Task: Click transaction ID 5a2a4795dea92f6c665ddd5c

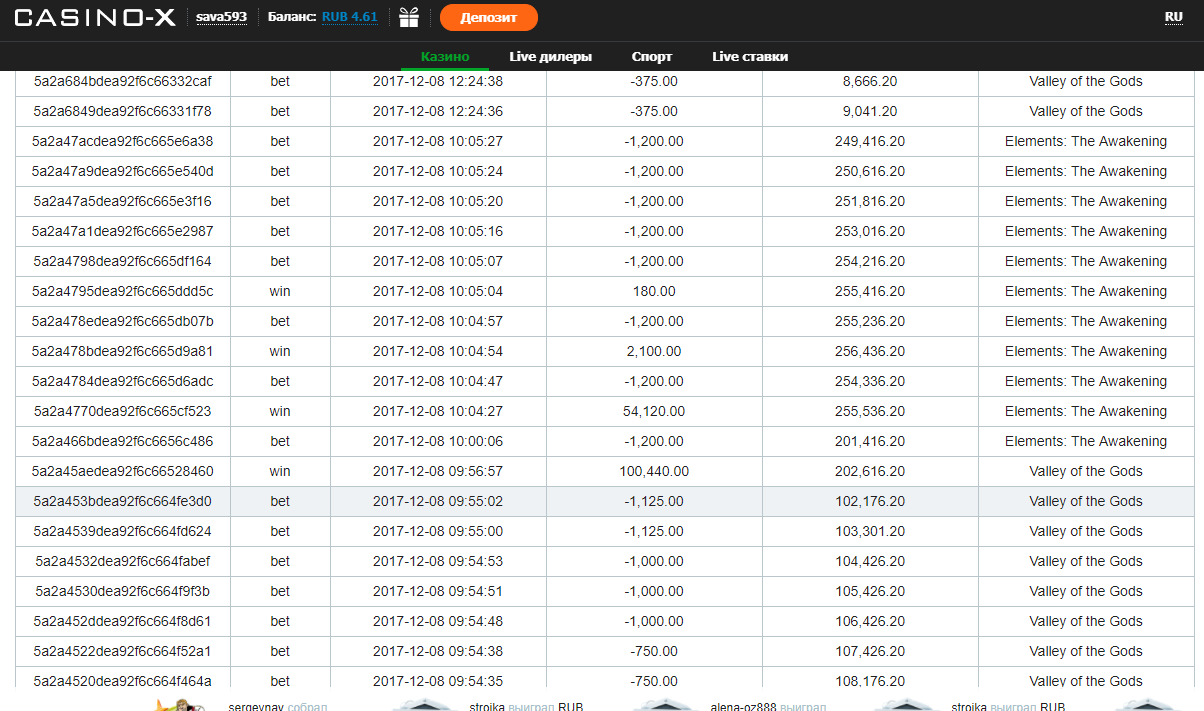Action: point(123,291)
